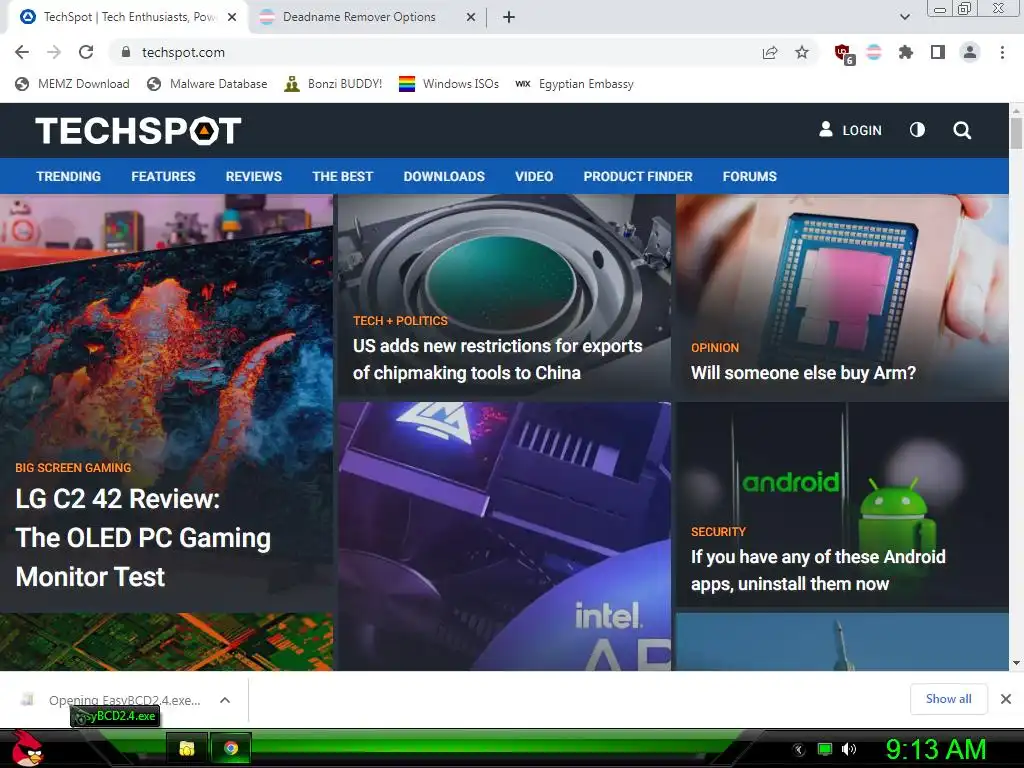The height and width of the screenshot is (768, 1024).
Task: Click the OPINION category label
Action: pyautogui.click(x=715, y=347)
